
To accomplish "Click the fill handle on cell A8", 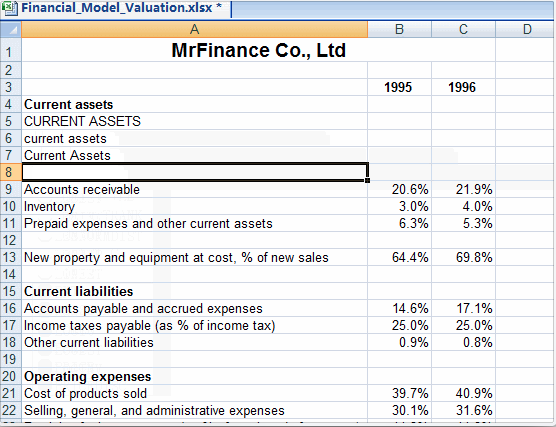I will point(367,181).
